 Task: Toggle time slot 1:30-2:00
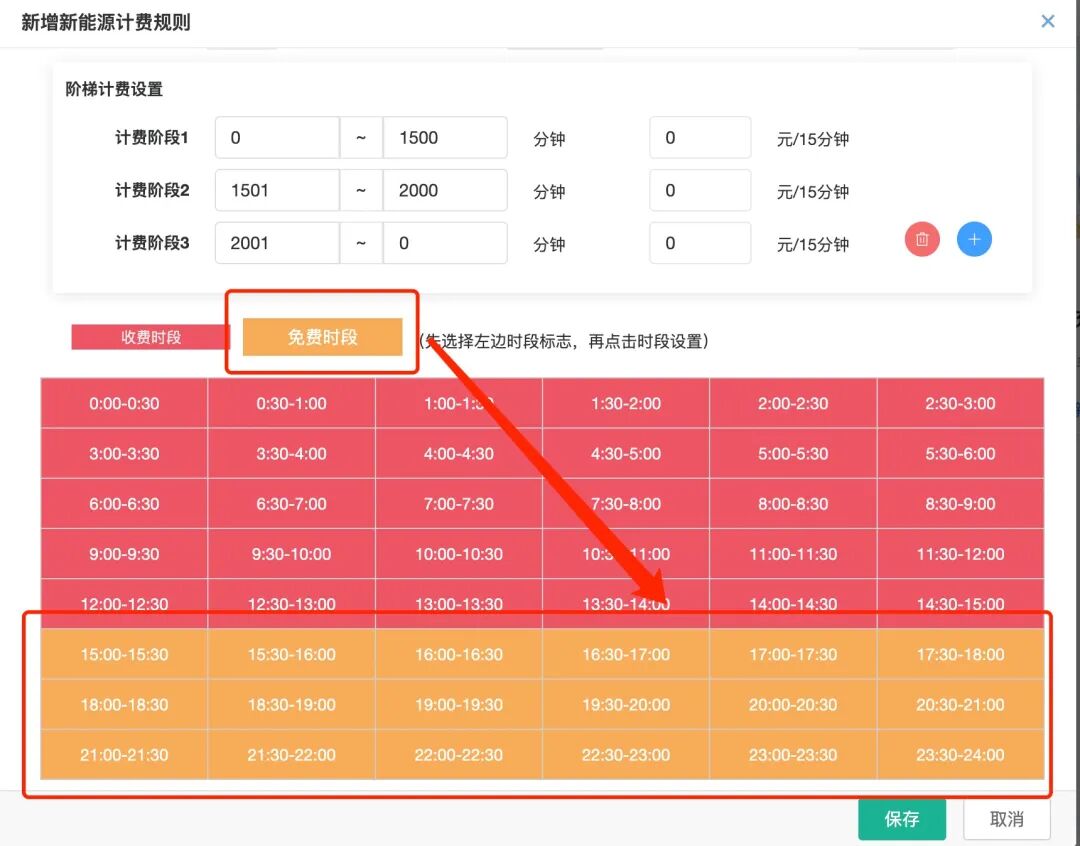point(626,403)
